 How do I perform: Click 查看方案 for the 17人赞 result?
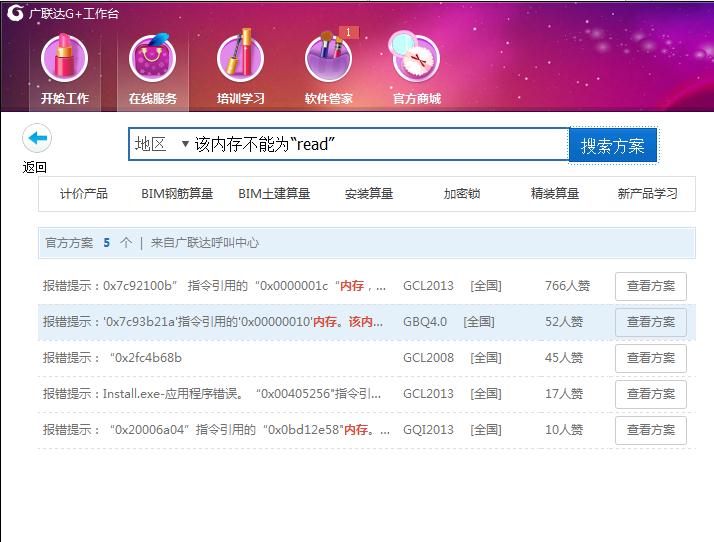coord(651,394)
